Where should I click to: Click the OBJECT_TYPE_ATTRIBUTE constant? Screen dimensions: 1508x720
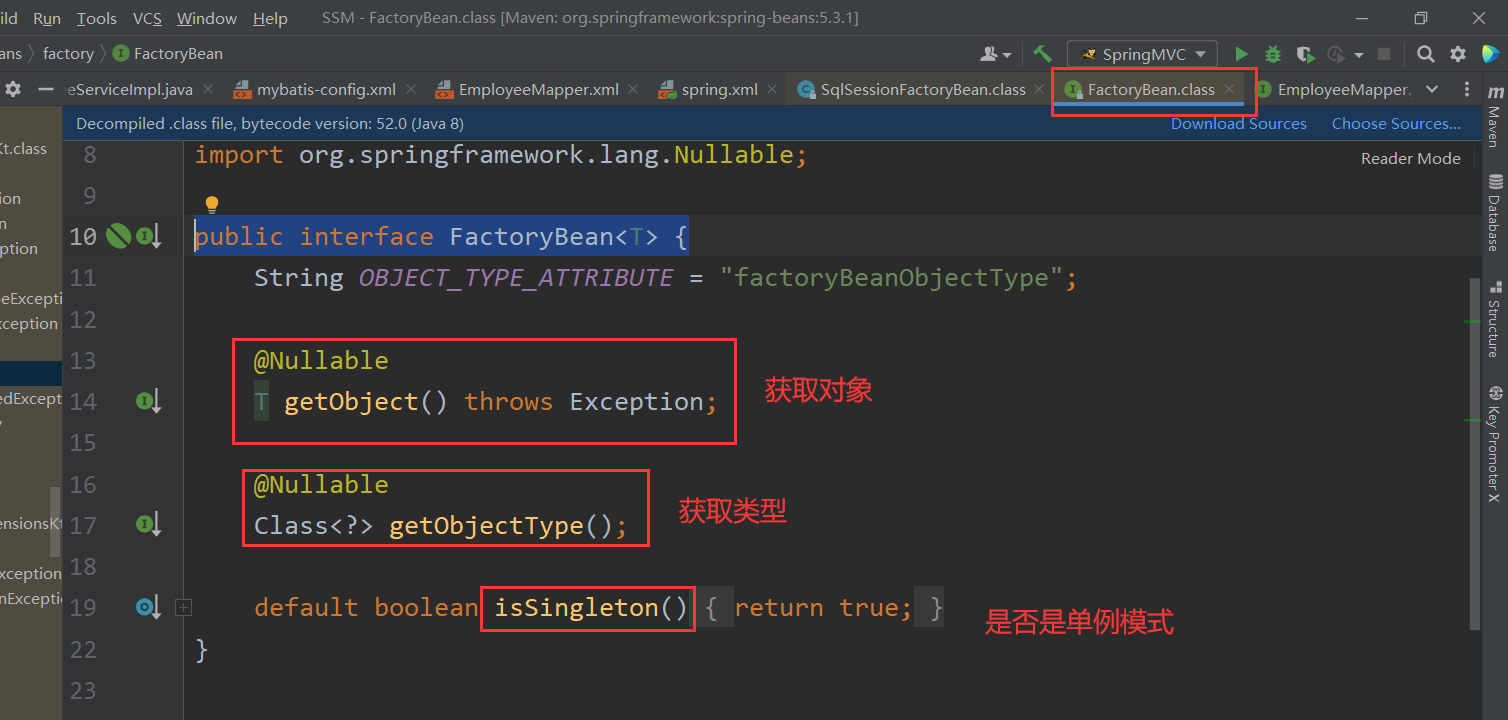(x=516, y=278)
